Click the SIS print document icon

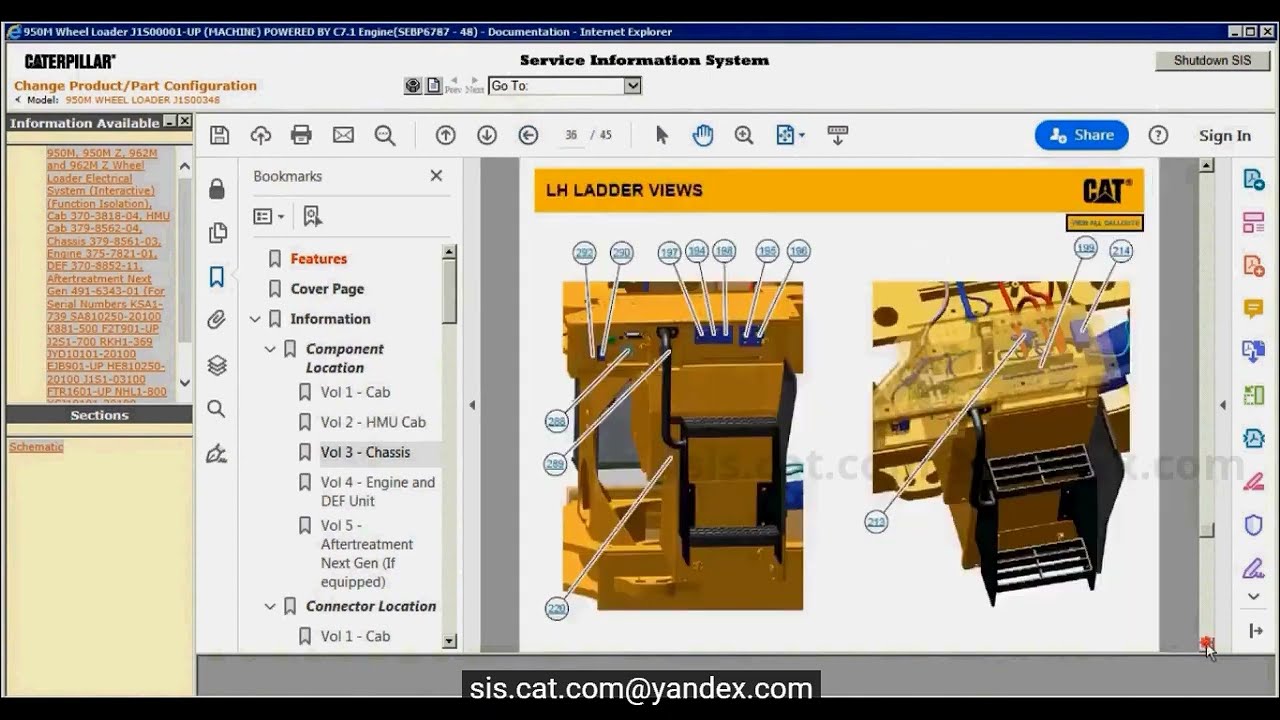click(433, 86)
